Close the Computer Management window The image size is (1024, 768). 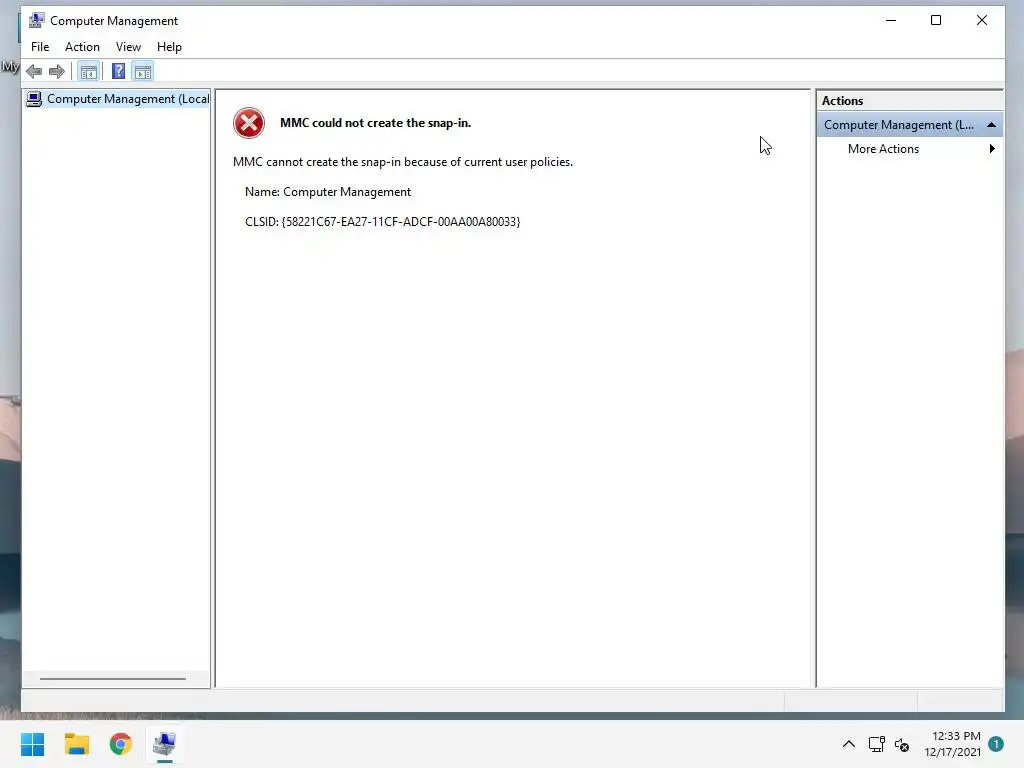(x=982, y=20)
